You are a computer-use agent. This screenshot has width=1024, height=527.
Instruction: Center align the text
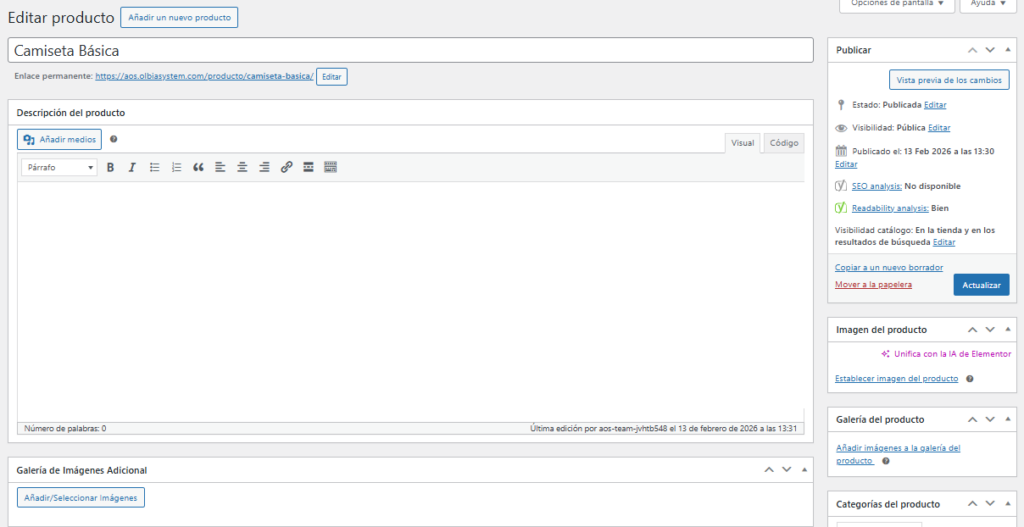(242, 168)
